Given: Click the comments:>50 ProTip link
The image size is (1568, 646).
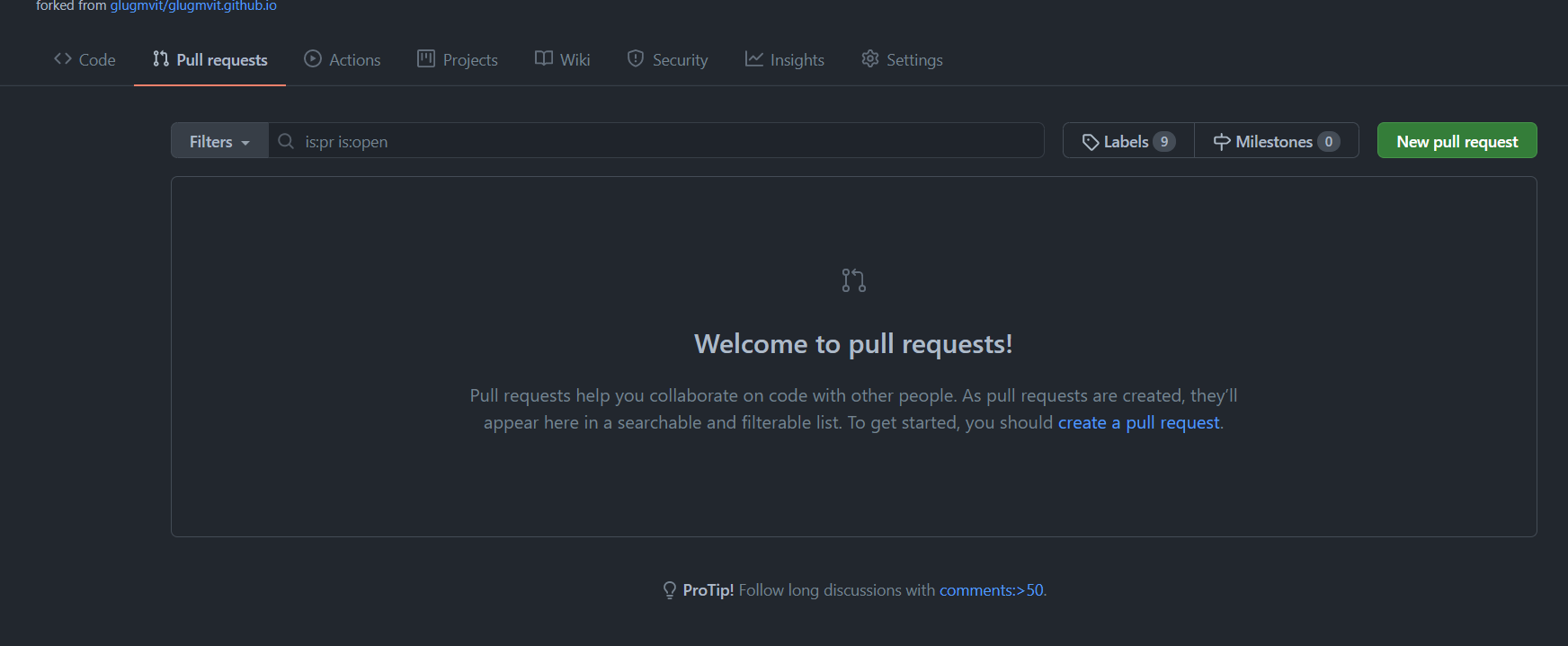Looking at the screenshot, I should pyautogui.click(x=991, y=590).
